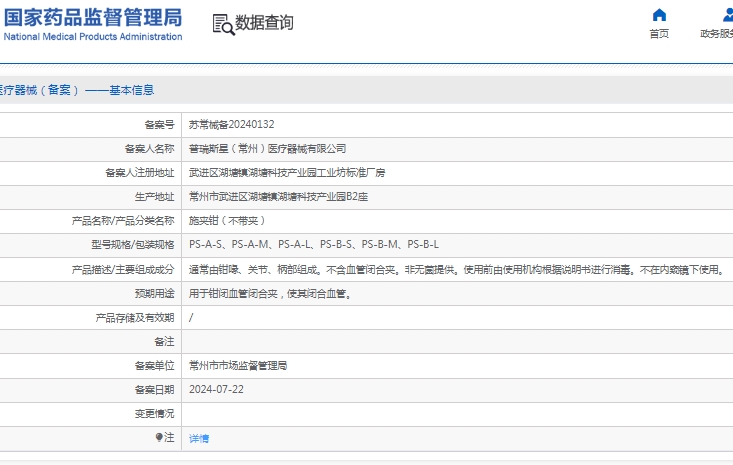This screenshot has width=733, height=465.
Task: Click the 首页 text label
Action: pos(659,34)
